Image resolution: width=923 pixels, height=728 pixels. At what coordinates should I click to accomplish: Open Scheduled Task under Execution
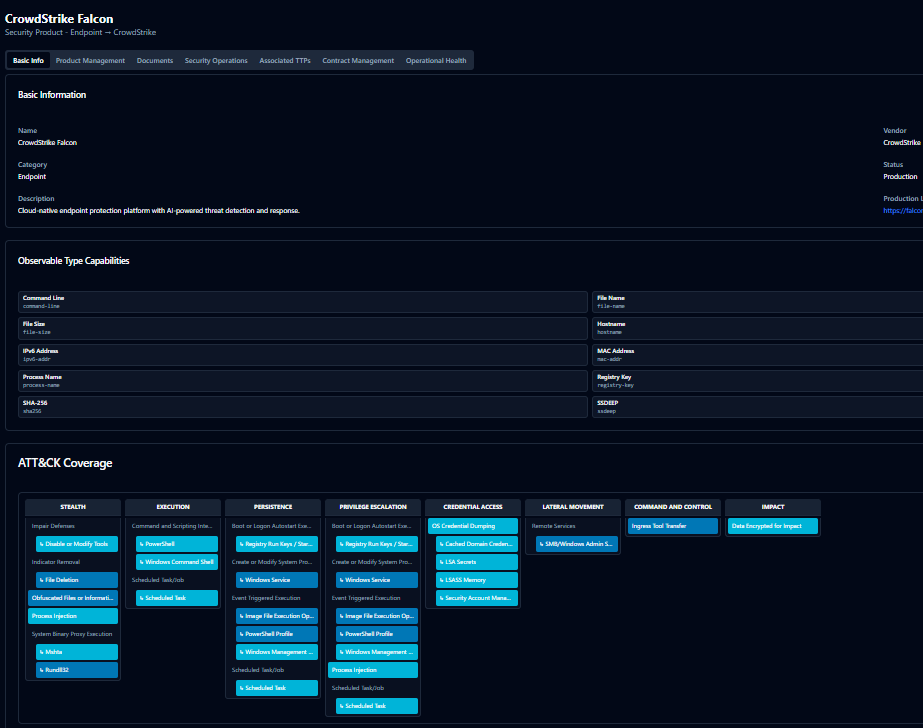[177, 598]
